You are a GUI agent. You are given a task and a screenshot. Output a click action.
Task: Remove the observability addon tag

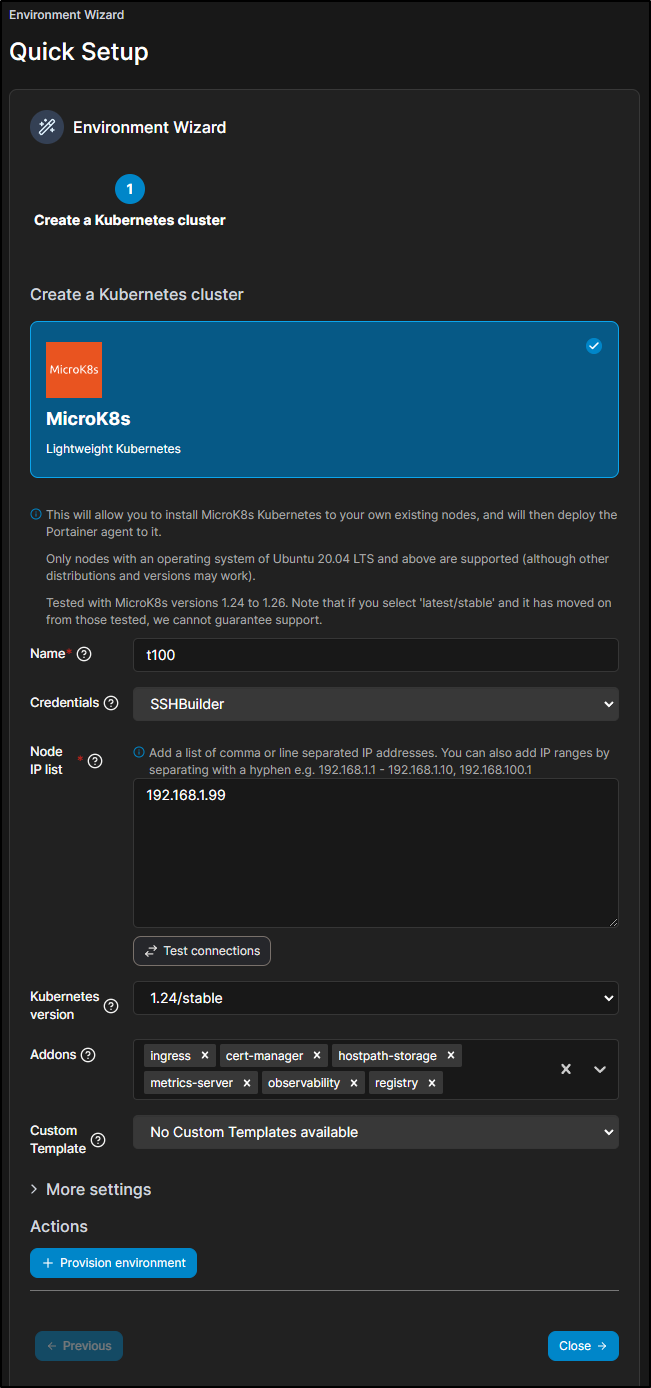coord(354,1083)
